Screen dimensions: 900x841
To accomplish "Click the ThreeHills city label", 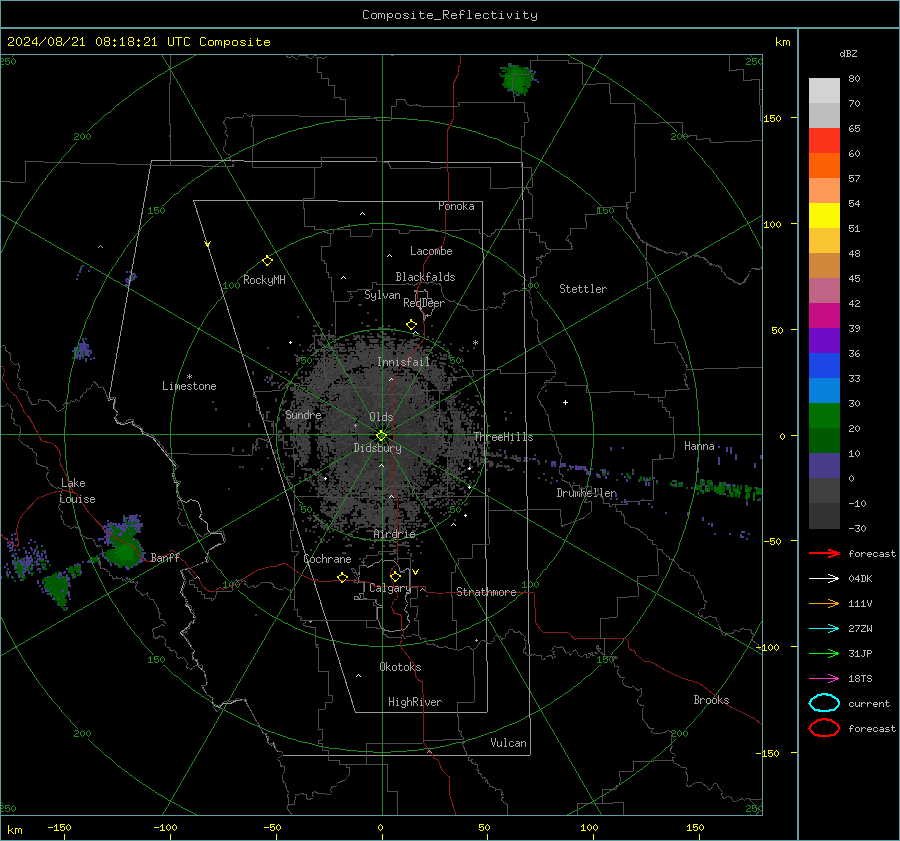I will click(503, 437).
